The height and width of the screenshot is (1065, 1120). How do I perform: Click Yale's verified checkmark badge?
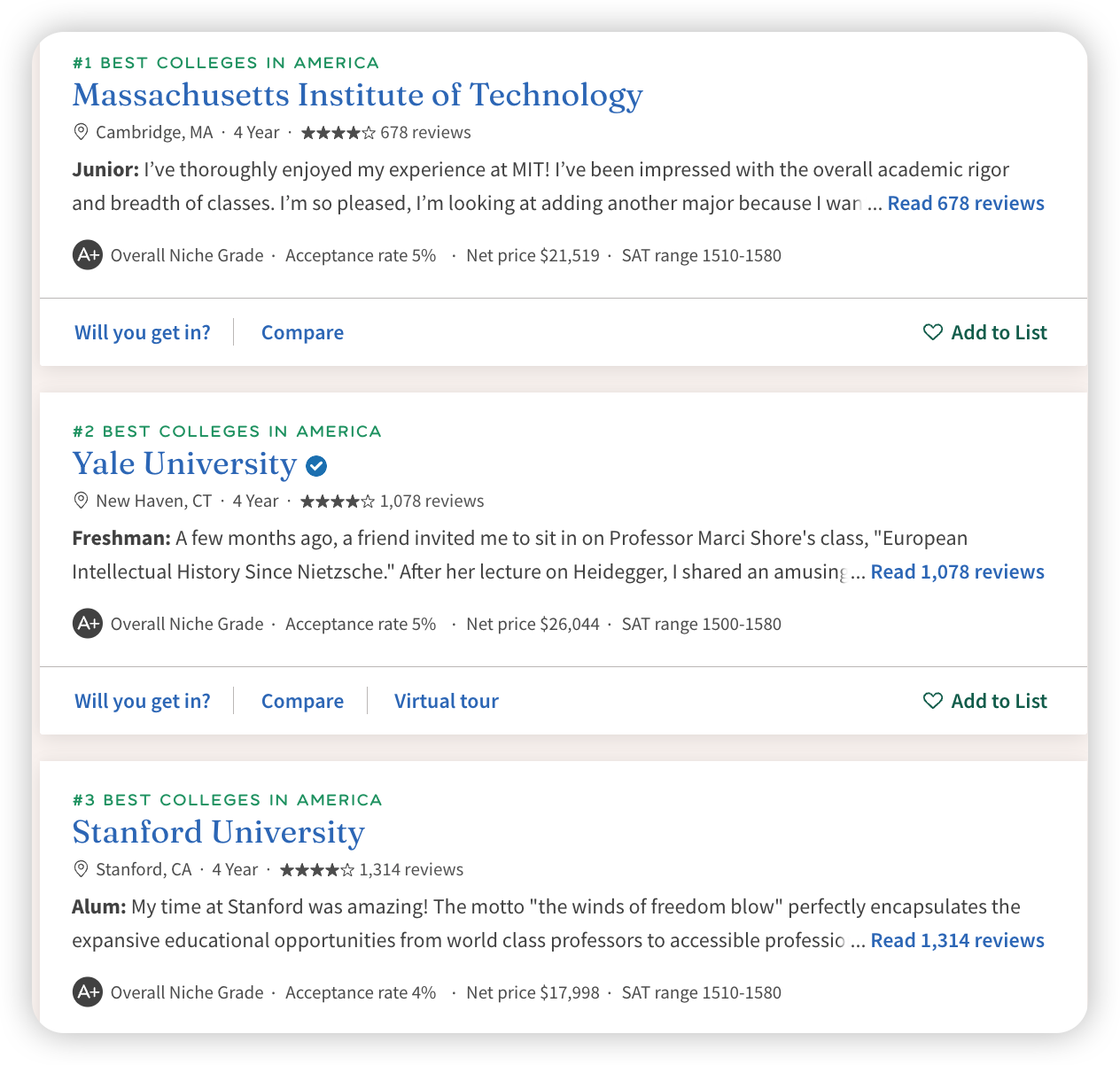[316, 465]
